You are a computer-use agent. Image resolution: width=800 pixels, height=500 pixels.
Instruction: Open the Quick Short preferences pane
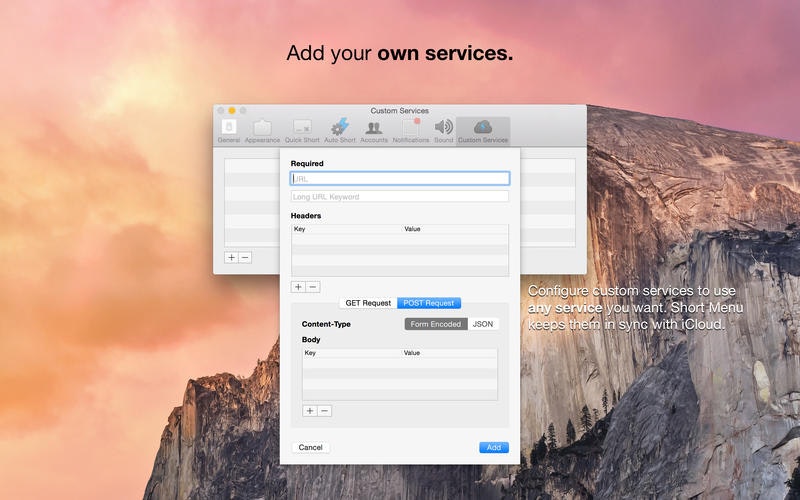(302, 131)
